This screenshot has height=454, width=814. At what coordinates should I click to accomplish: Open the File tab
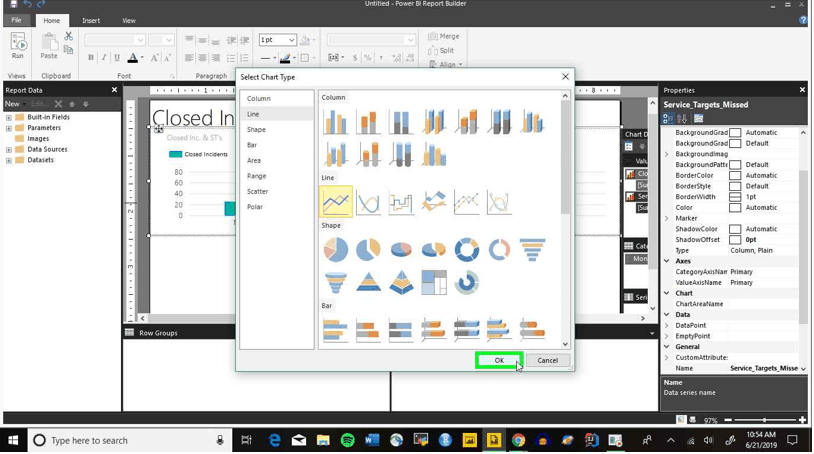coord(17,20)
